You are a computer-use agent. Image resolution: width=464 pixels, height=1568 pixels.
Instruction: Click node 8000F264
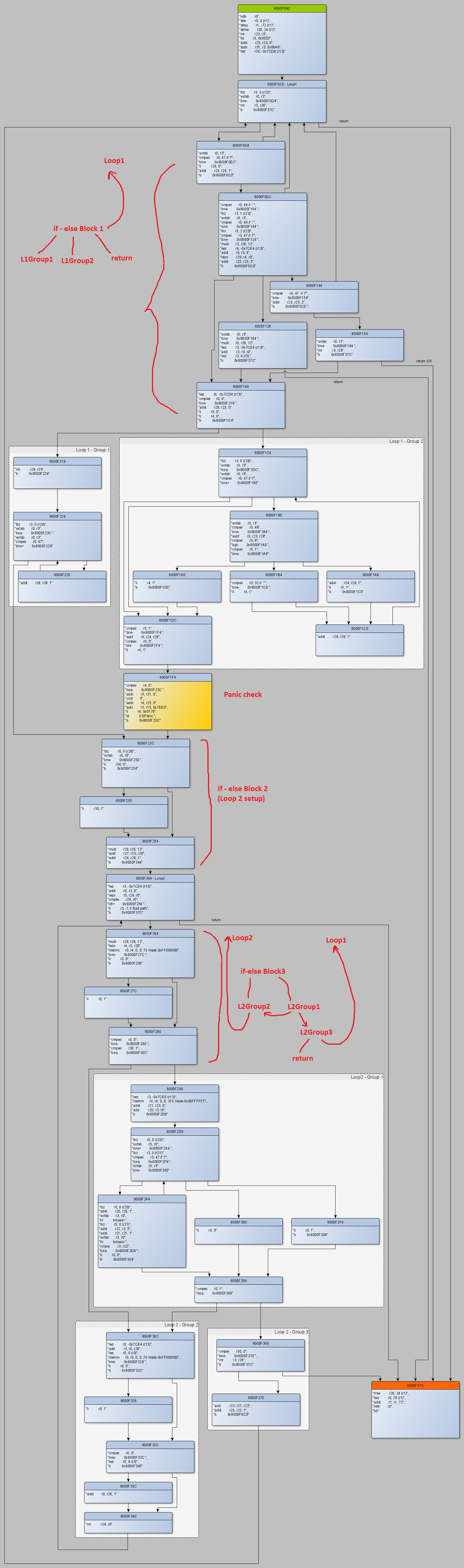click(x=150, y=954)
